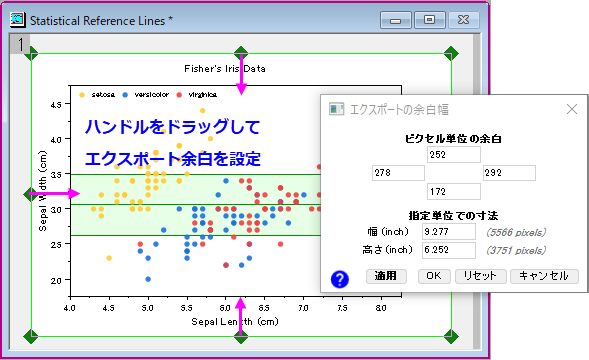Click the height (高さ) field showing 6.252

[x=449, y=250]
